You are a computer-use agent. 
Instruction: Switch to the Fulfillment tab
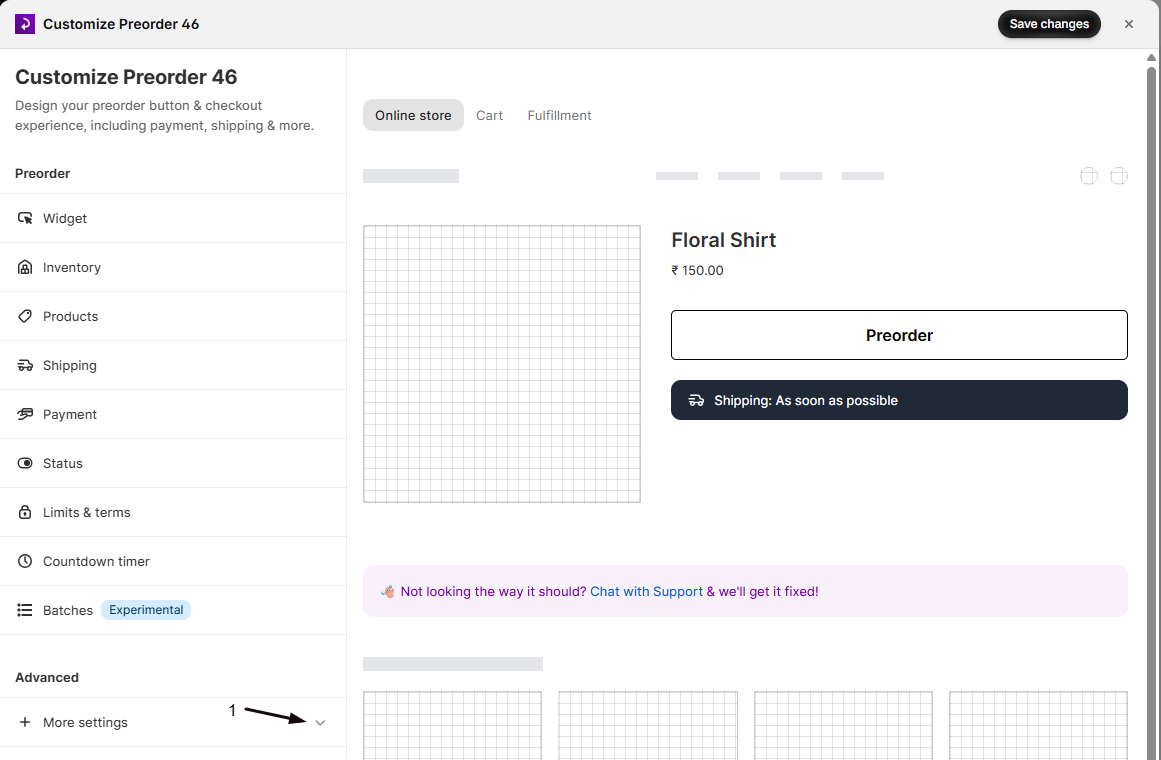(559, 115)
